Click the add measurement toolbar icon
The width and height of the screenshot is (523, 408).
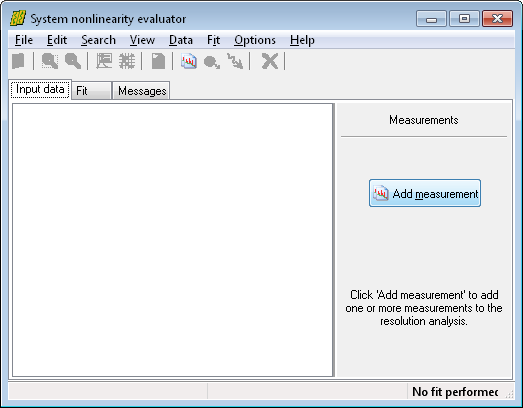pyautogui.click(x=189, y=61)
